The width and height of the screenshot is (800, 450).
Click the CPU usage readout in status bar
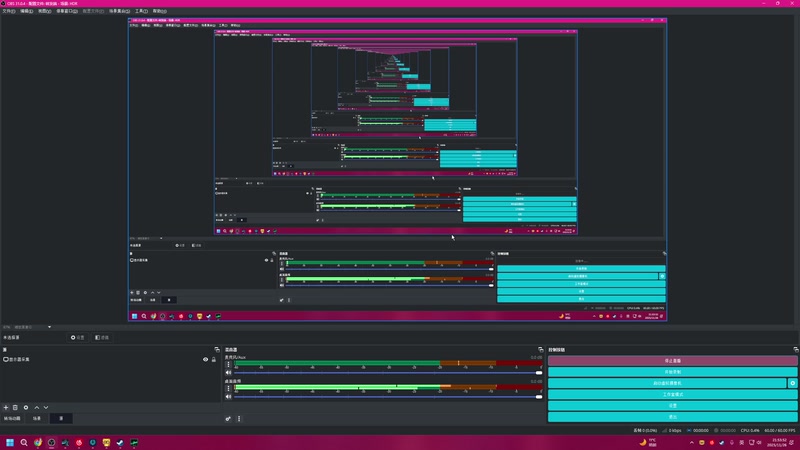750,431
